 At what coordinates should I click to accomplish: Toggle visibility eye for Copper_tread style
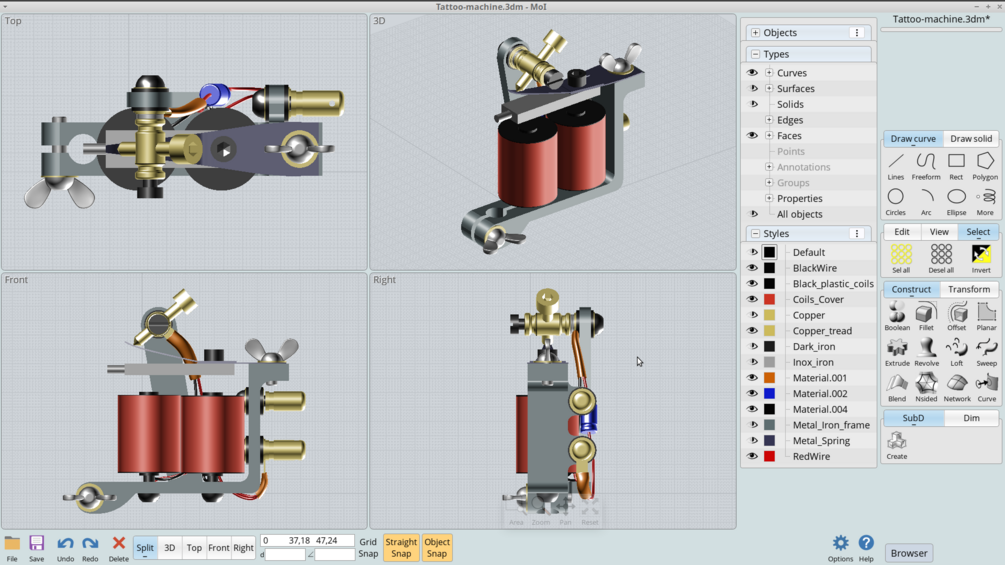click(752, 331)
